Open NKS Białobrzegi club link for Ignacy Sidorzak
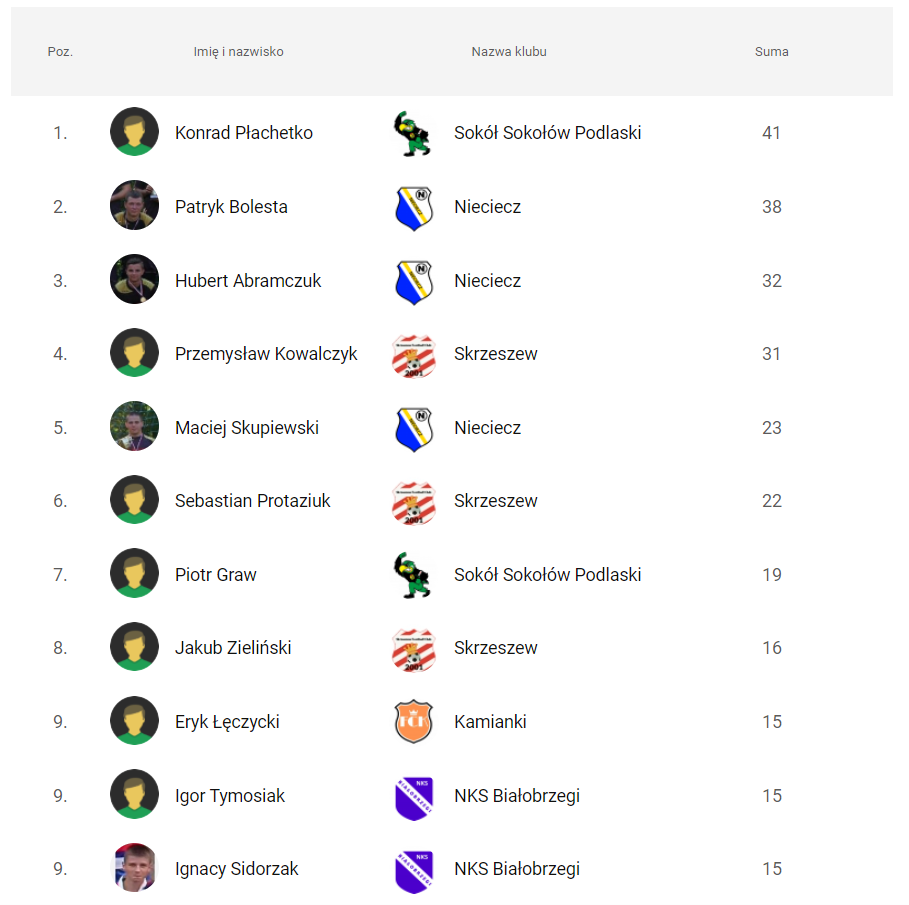Viewport: 909px width, 905px height. [517, 869]
